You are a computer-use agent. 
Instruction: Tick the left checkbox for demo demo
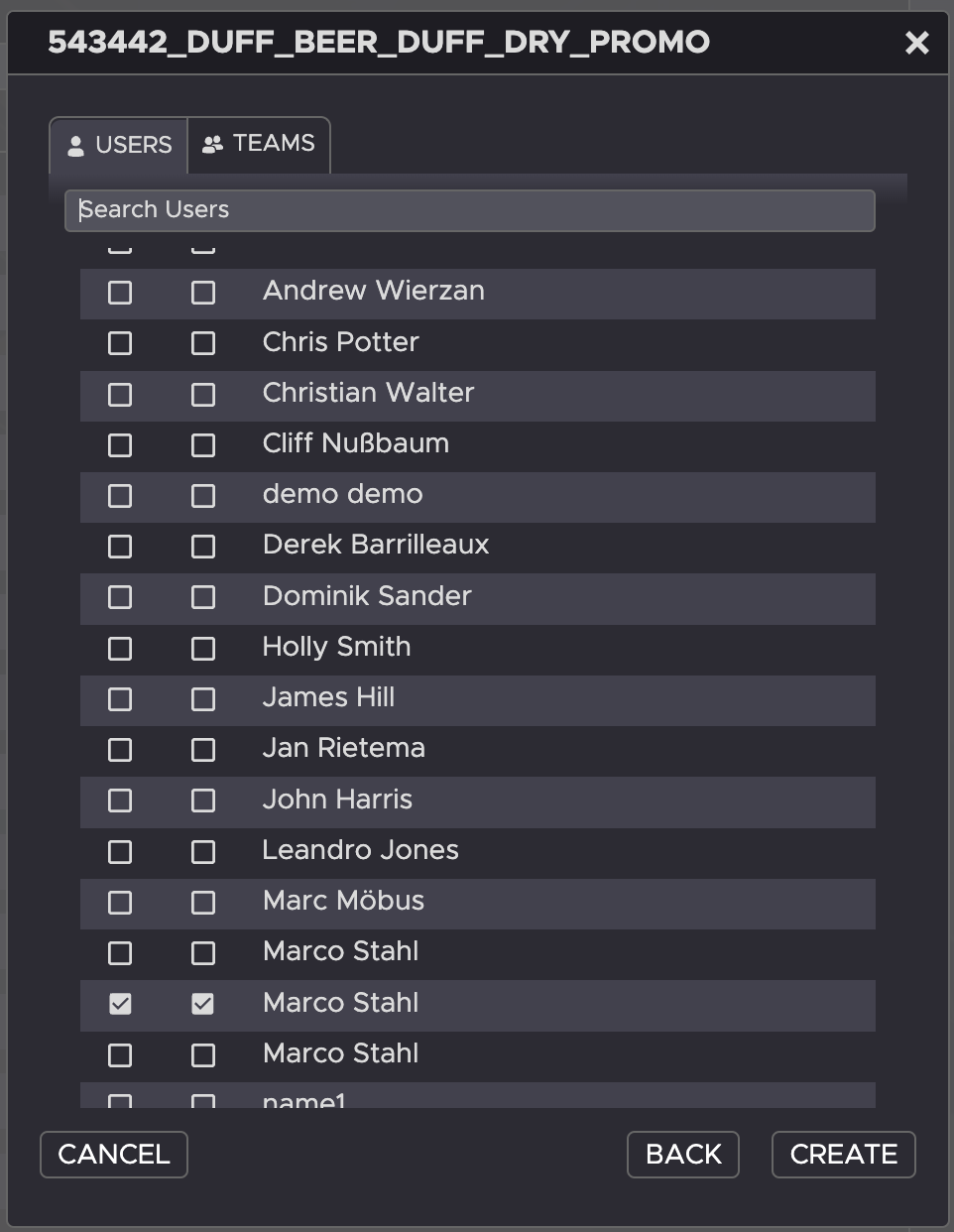[120, 496]
